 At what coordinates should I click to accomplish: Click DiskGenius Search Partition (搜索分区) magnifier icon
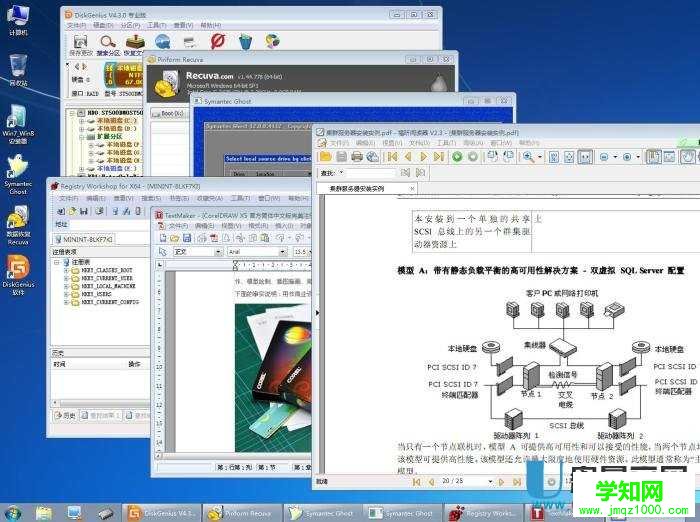(x=108, y=42)
